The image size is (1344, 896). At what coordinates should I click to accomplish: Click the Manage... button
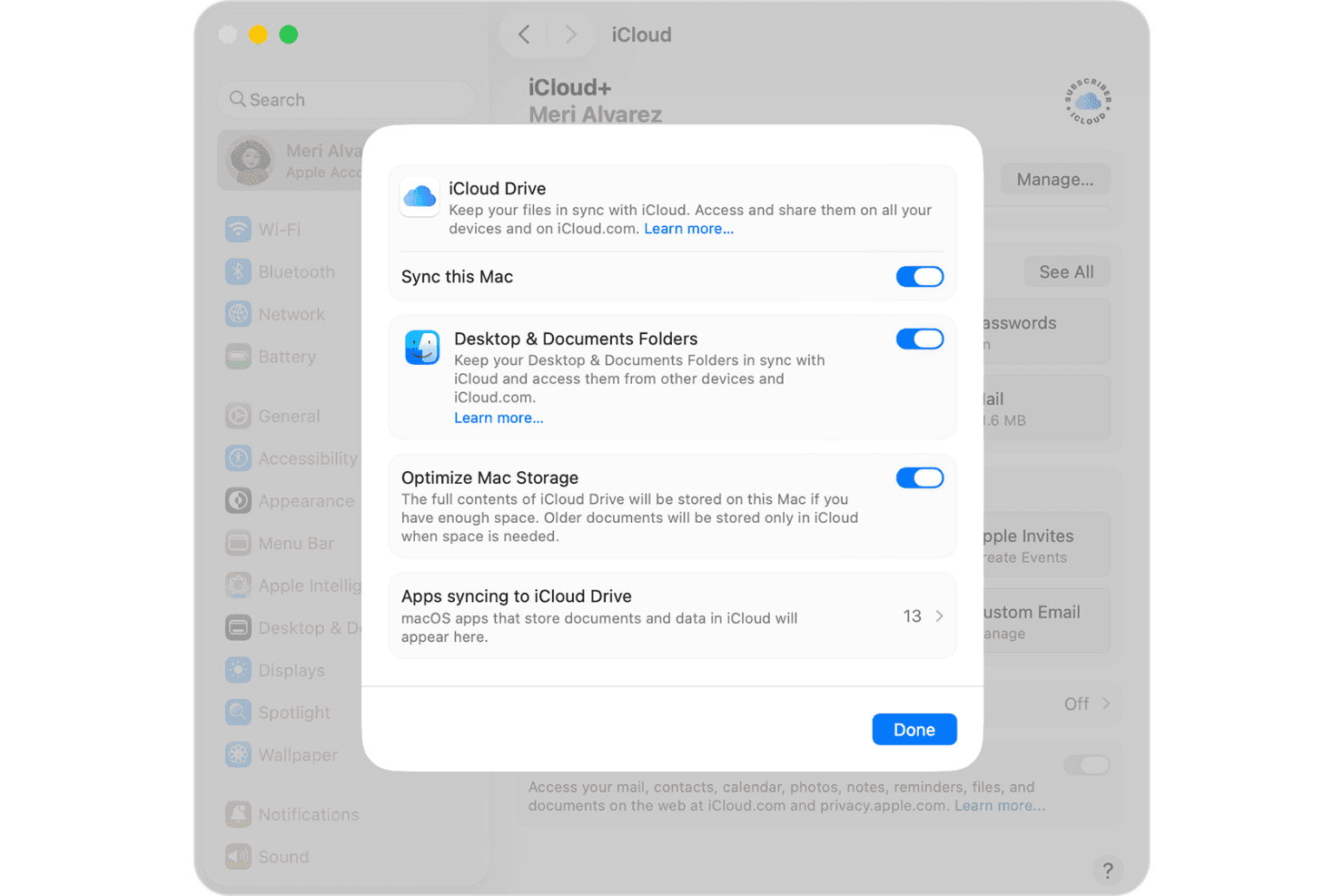[1055, 179]
